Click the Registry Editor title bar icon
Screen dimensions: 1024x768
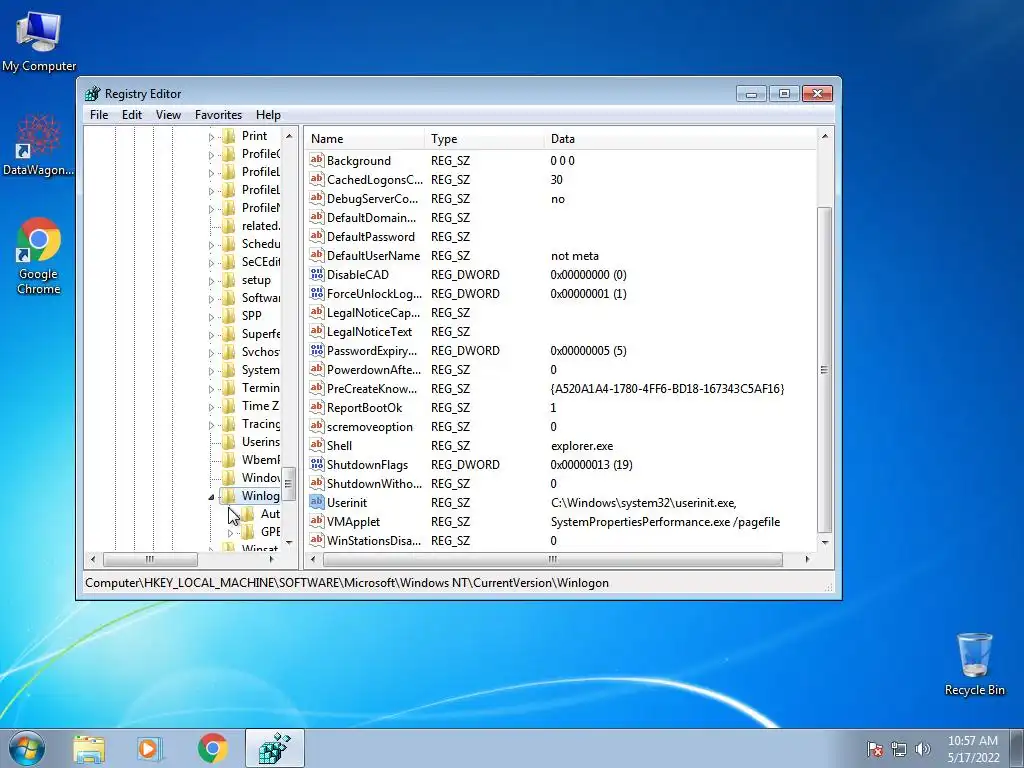[93, 93]
